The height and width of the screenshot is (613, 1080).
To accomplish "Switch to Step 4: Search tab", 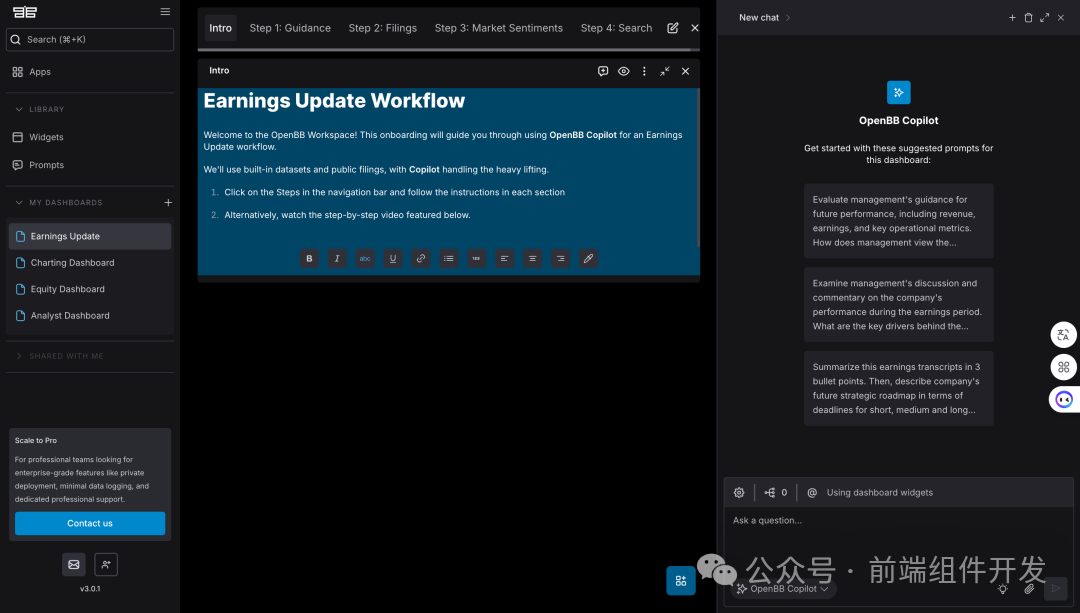I will point(616,28).
